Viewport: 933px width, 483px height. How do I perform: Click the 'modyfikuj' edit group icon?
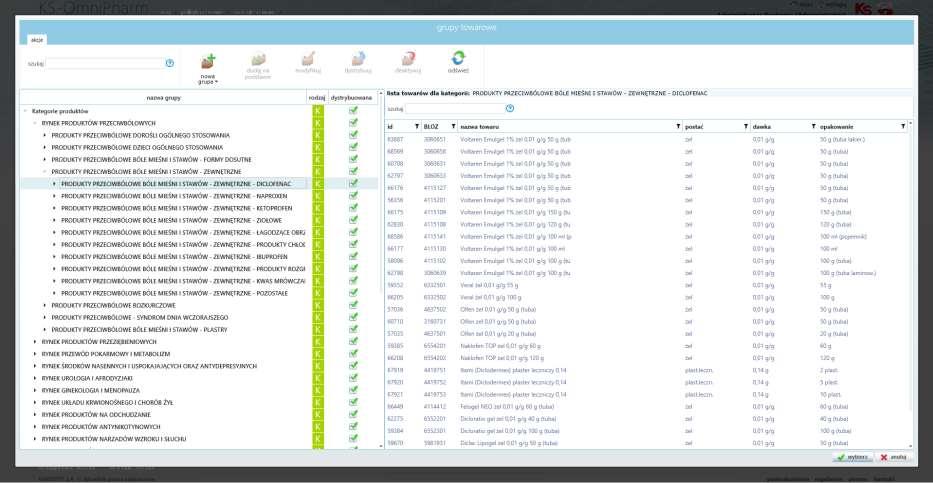coord(308,59)
